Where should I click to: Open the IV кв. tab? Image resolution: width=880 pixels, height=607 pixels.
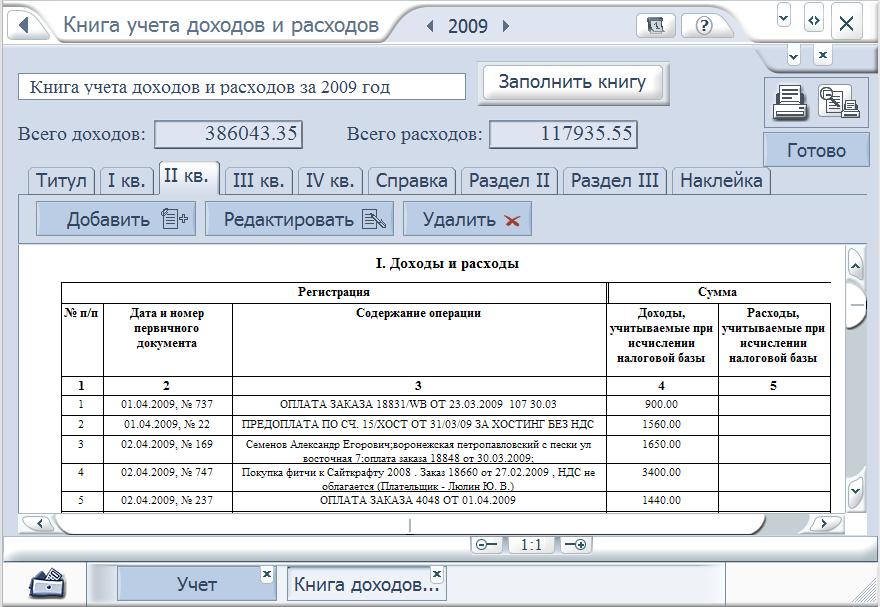(330, 181)
